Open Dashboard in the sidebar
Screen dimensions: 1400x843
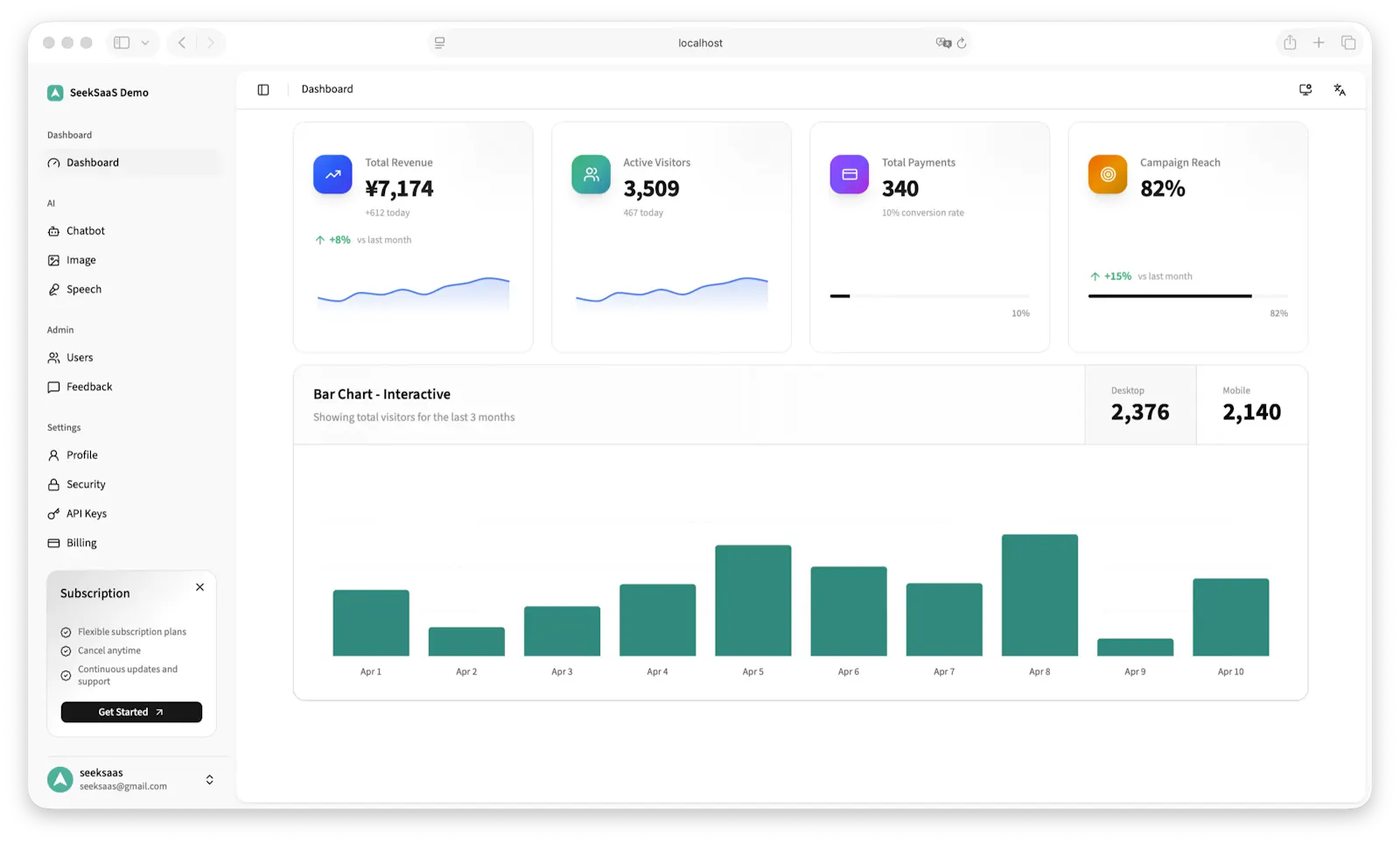(131, 163)
